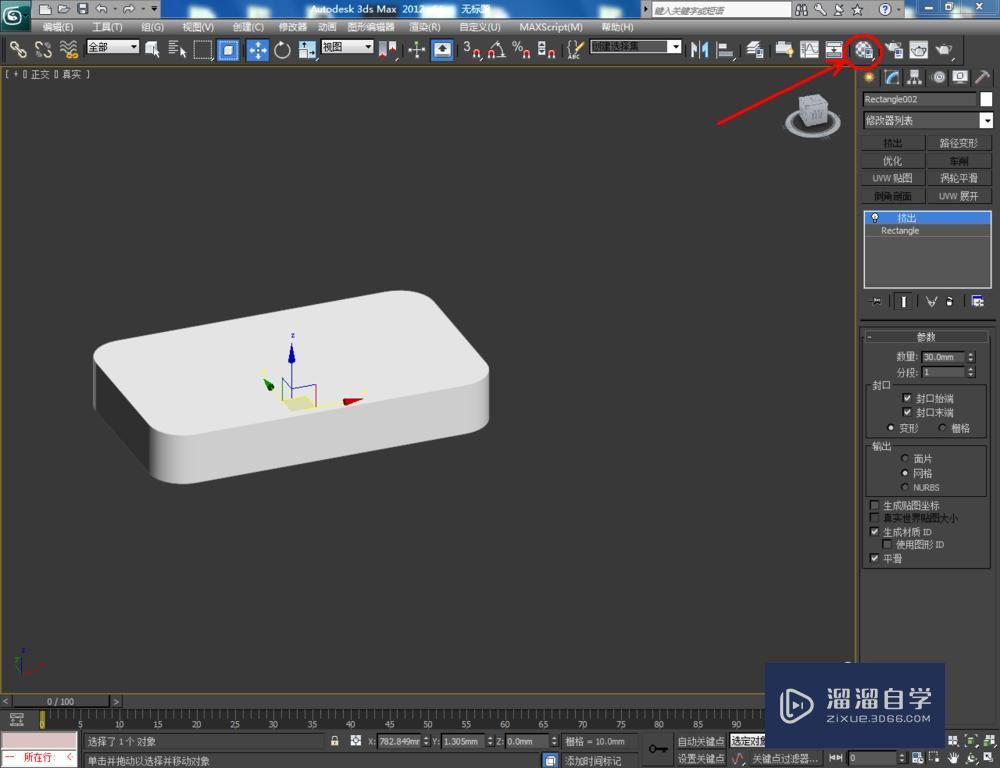The image size is (1000, 768).
Task: Open Select by Name from the toolbar
Action: (174, 49)
